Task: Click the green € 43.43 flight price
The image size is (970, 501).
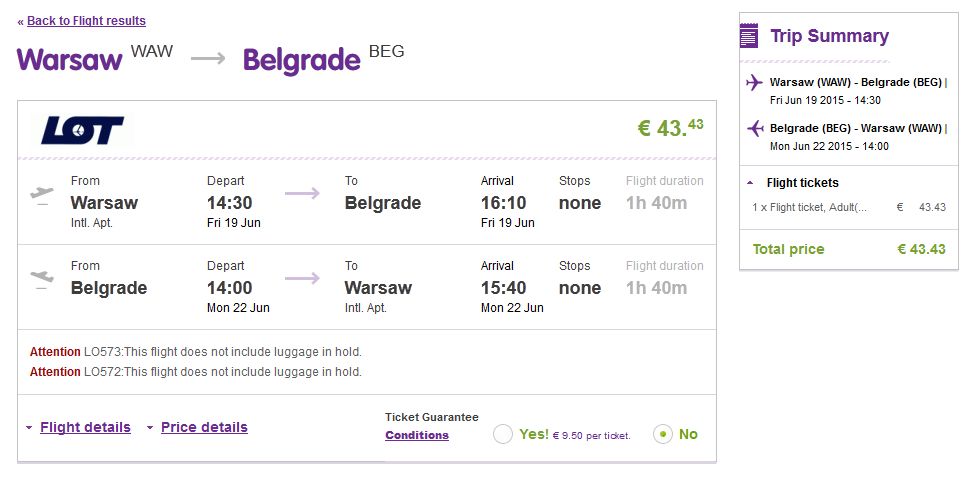Action: pyautogui.click(x=671, y=127)
